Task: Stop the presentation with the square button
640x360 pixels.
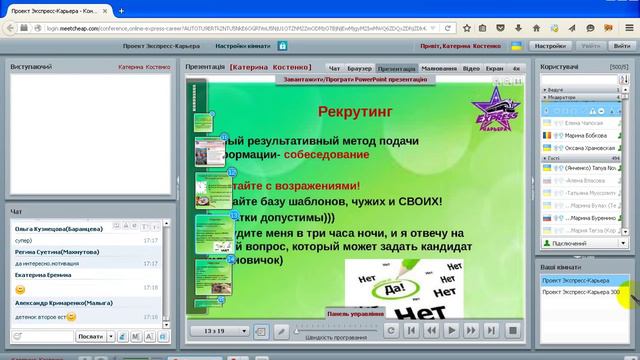Action: [513, 330]
